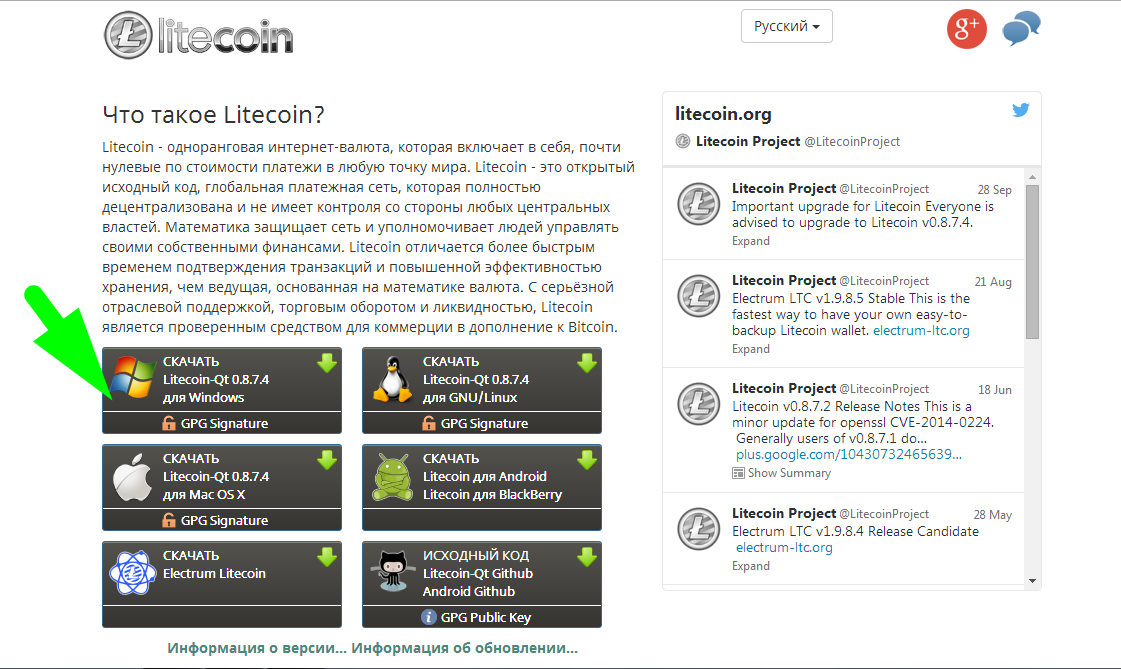Click the Windows logo download icon
1121x669 pixels.
[x=132, y=378]
